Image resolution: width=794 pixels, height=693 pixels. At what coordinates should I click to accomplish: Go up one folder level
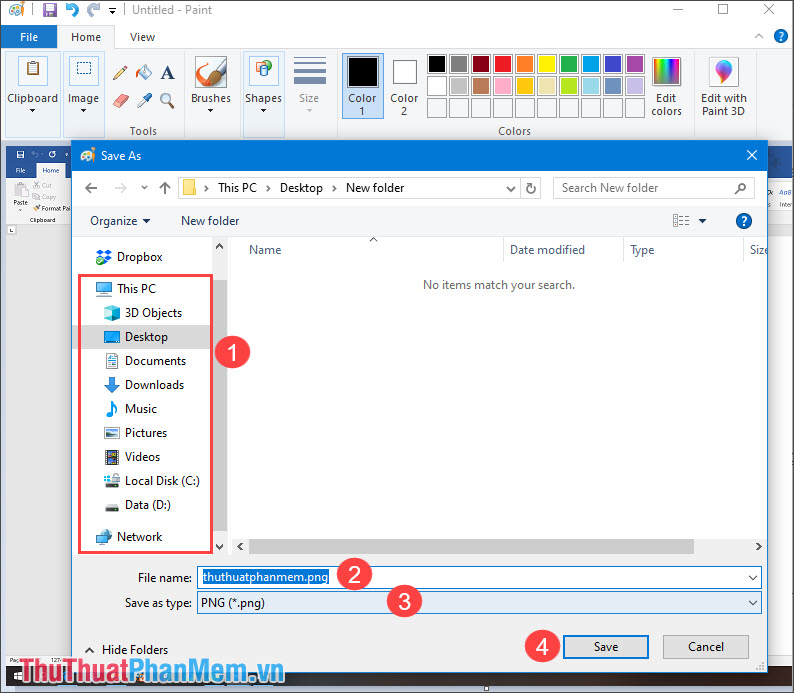pyautogui.click(x=165, y=188)
